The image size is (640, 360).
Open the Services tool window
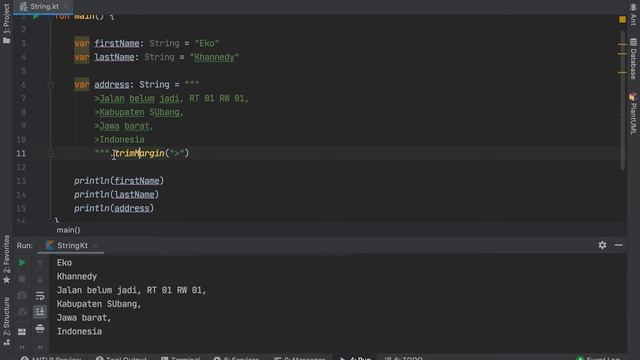[x=237, y=358]
